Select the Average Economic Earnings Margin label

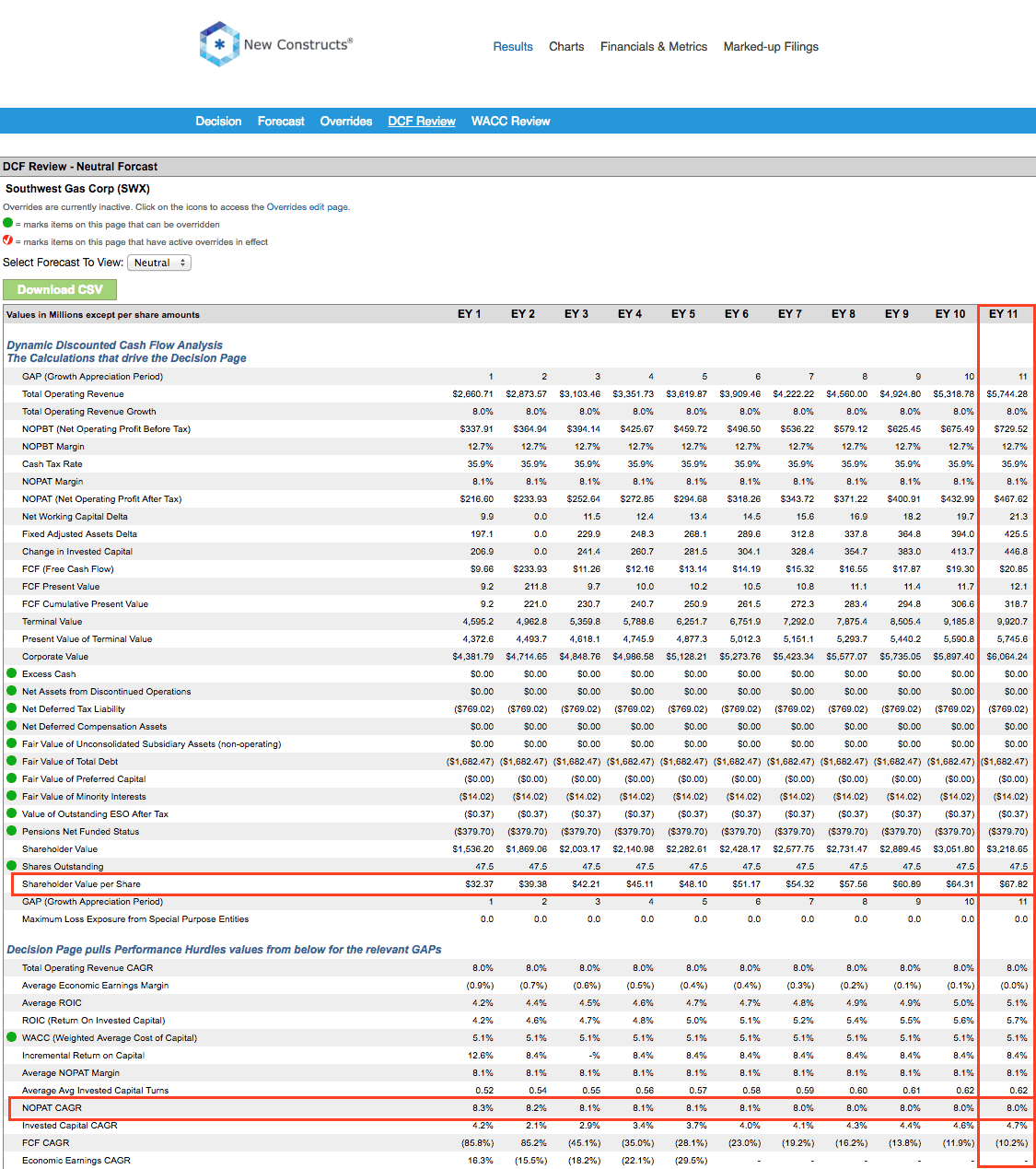click(96, 985)
